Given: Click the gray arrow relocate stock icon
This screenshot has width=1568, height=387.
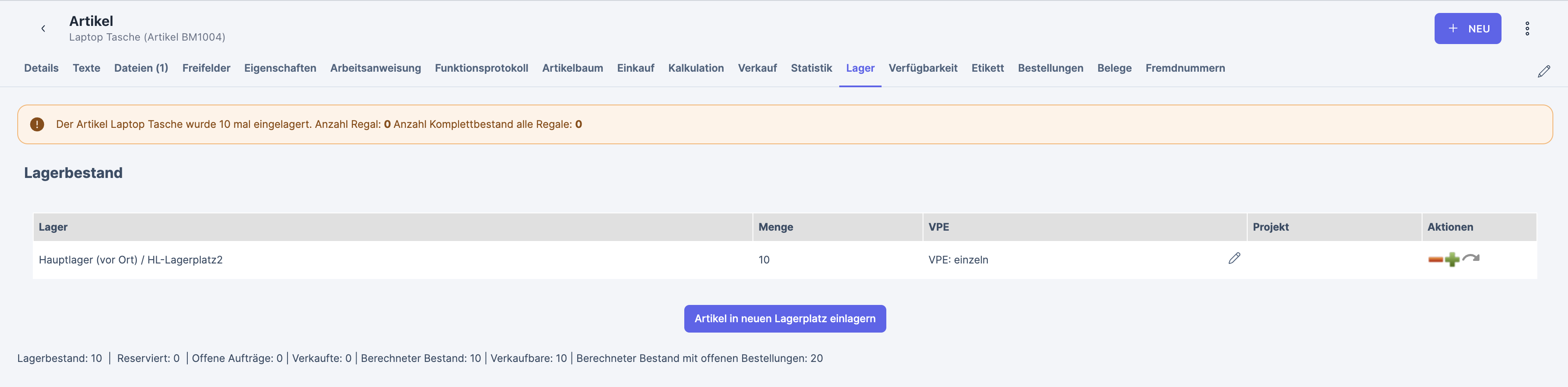Looking at the screenshot, I should coord(1471,258).
